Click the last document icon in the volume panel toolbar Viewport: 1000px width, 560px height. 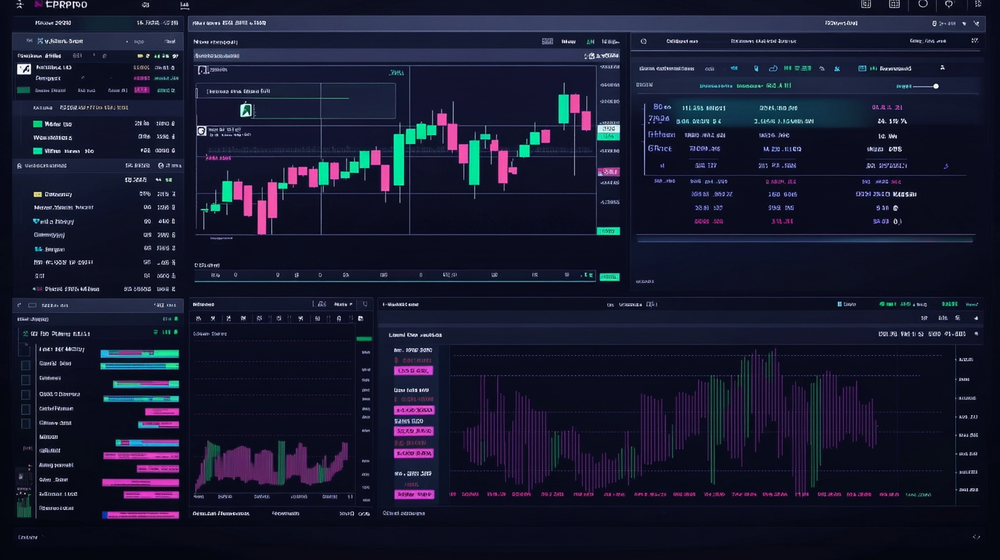point(360,318)
